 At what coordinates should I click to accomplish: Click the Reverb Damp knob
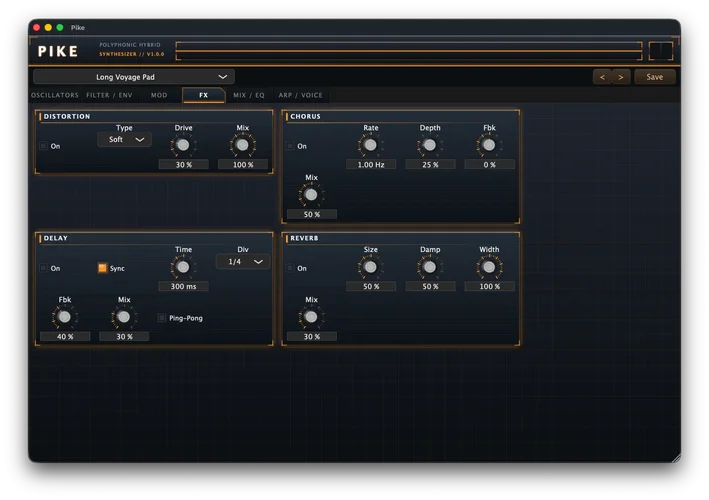430,267
